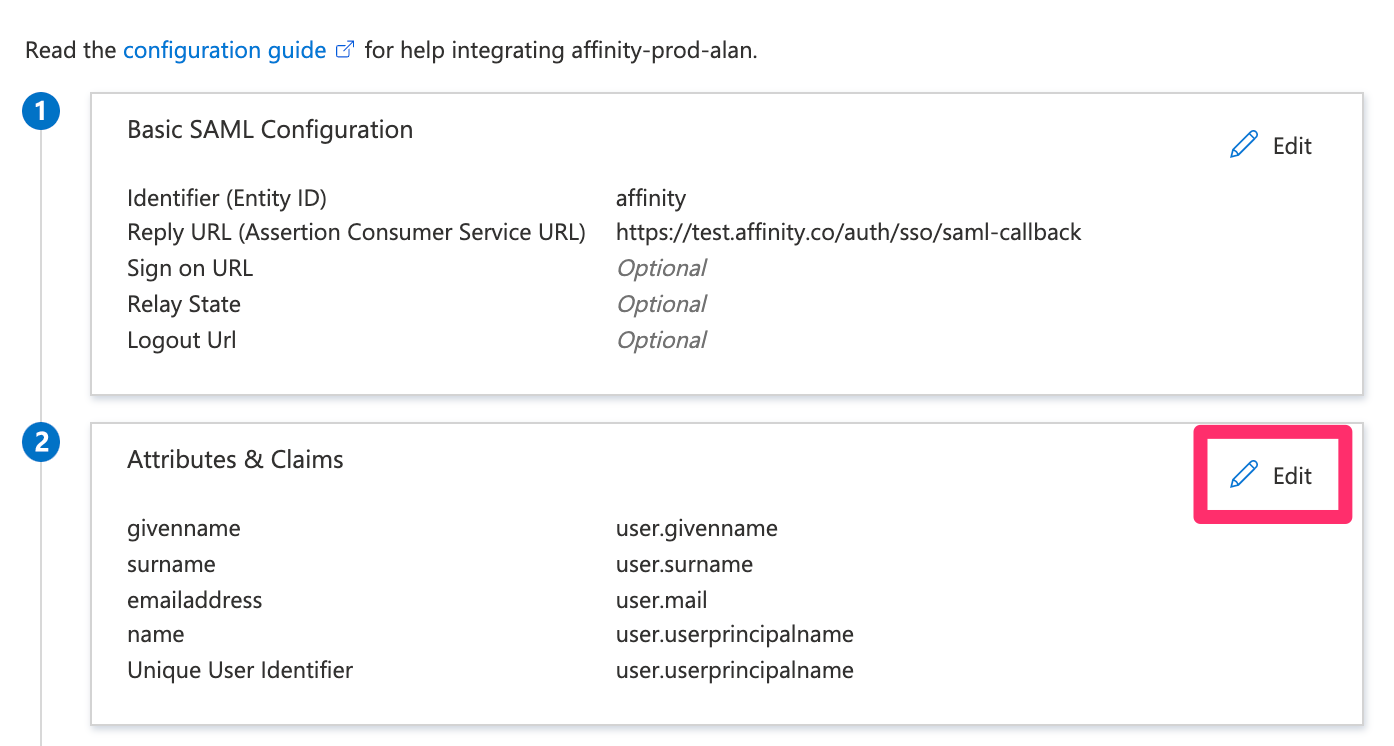Viewport: 1394px width, 746px height.
Task: Click the Unique User Identifier claim entry
Action: (240, 669)
